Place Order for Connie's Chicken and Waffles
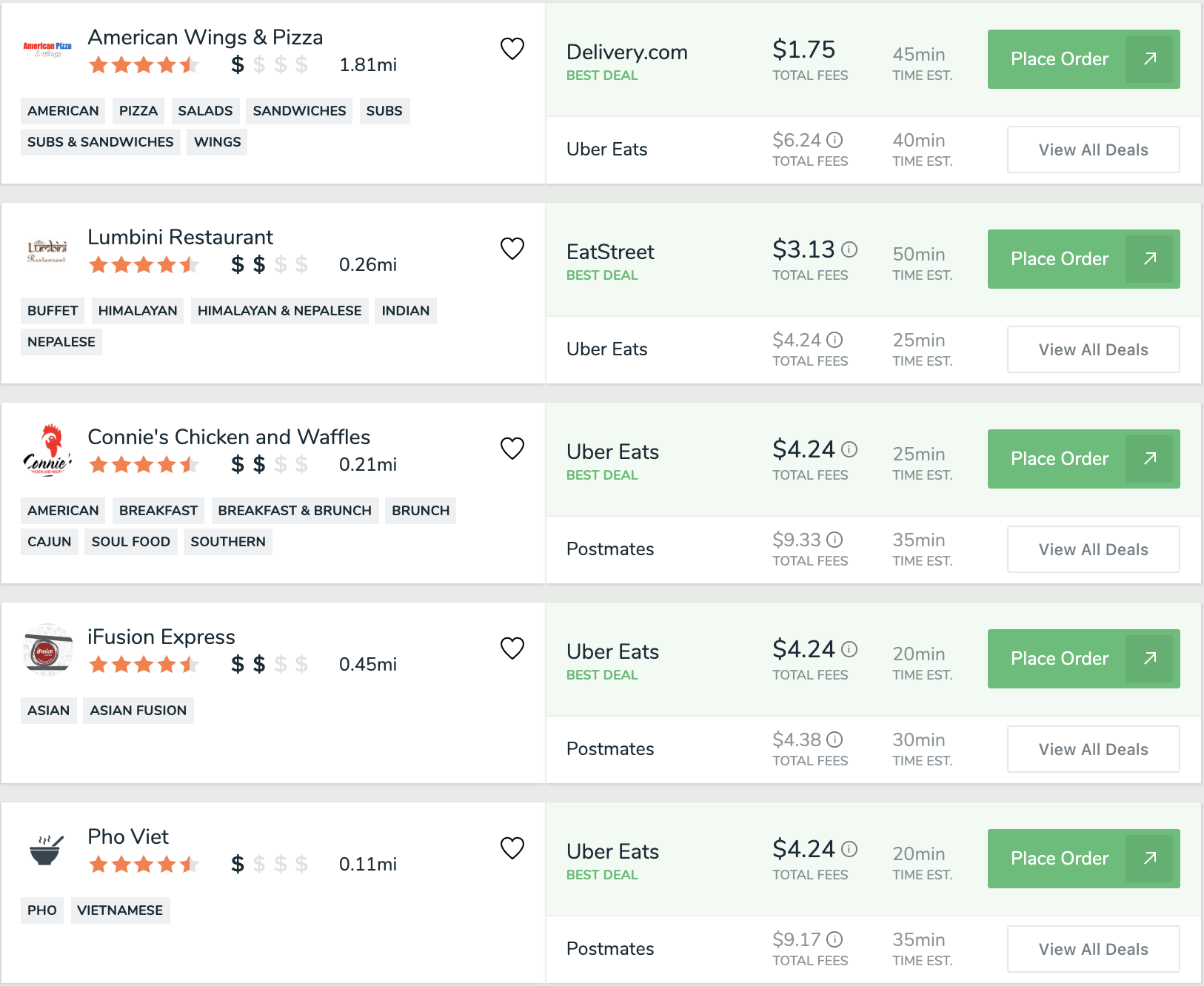The width and height of the screenshot is (1204, 986). (1083, 459)
